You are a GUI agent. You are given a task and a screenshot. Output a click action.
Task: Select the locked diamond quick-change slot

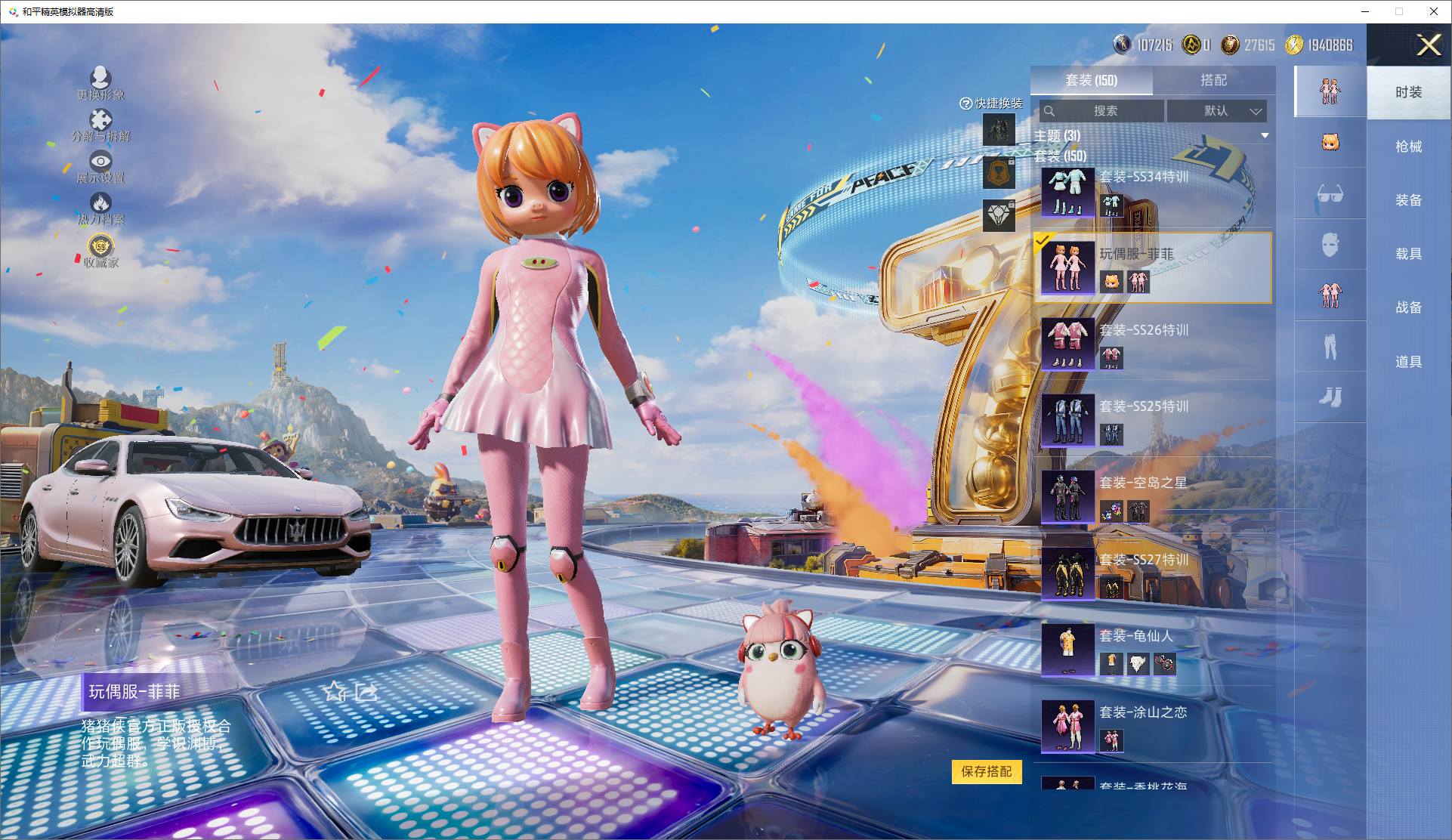(x=999, y=215)
